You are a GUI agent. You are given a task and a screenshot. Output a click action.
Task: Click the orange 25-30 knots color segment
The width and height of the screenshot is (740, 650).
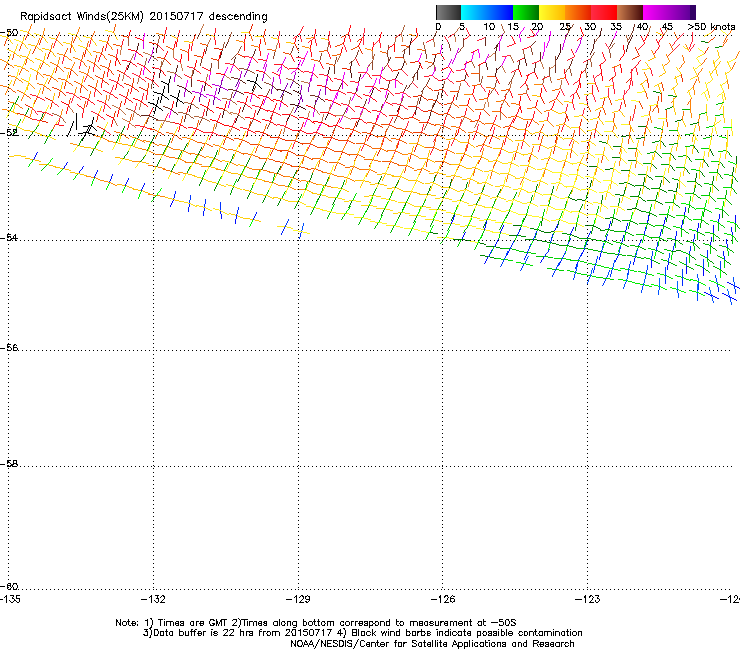(x=578, y=12)
